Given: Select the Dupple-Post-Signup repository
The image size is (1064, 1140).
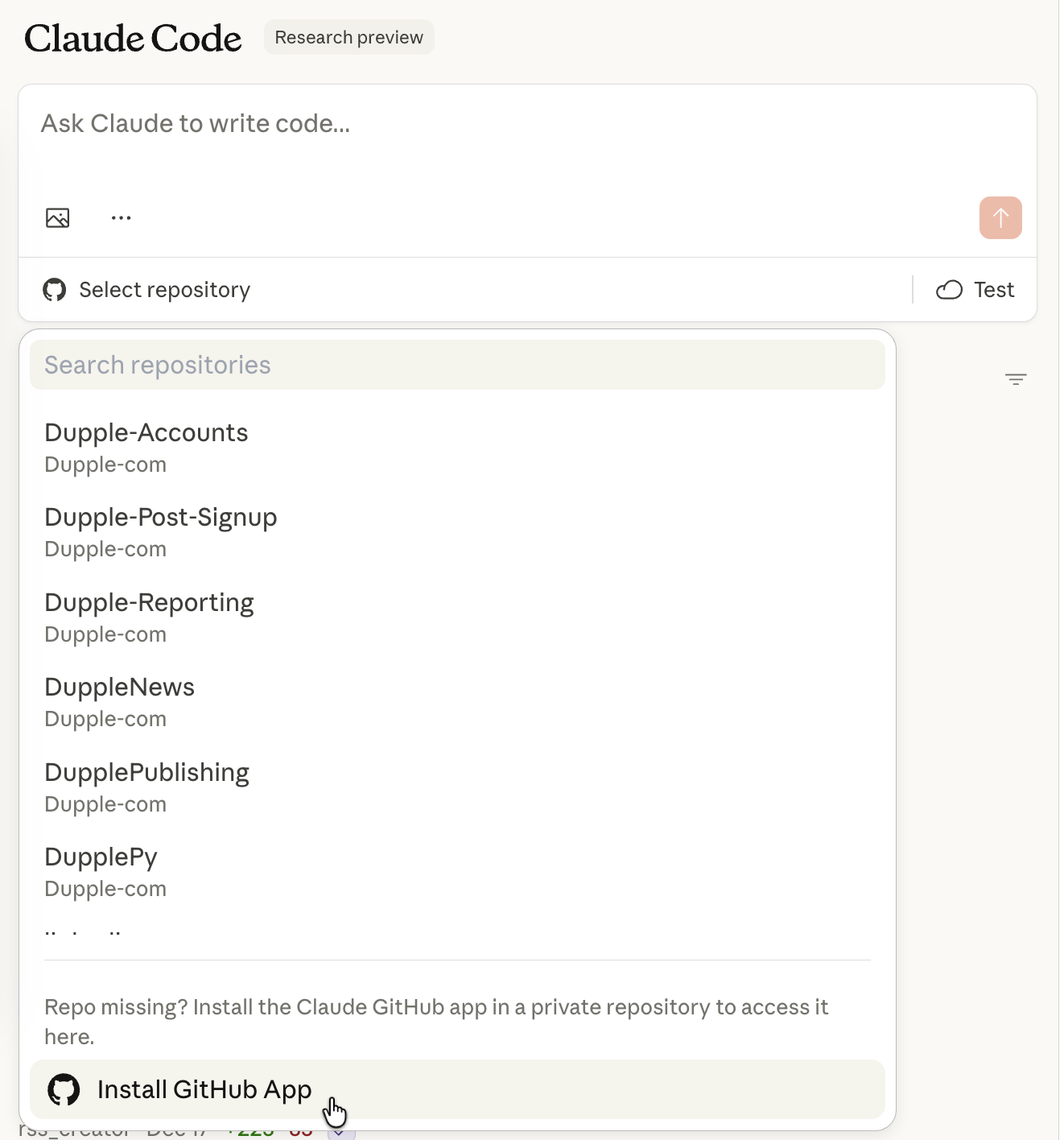Looking at the screenshot, I should coord(161,531).
